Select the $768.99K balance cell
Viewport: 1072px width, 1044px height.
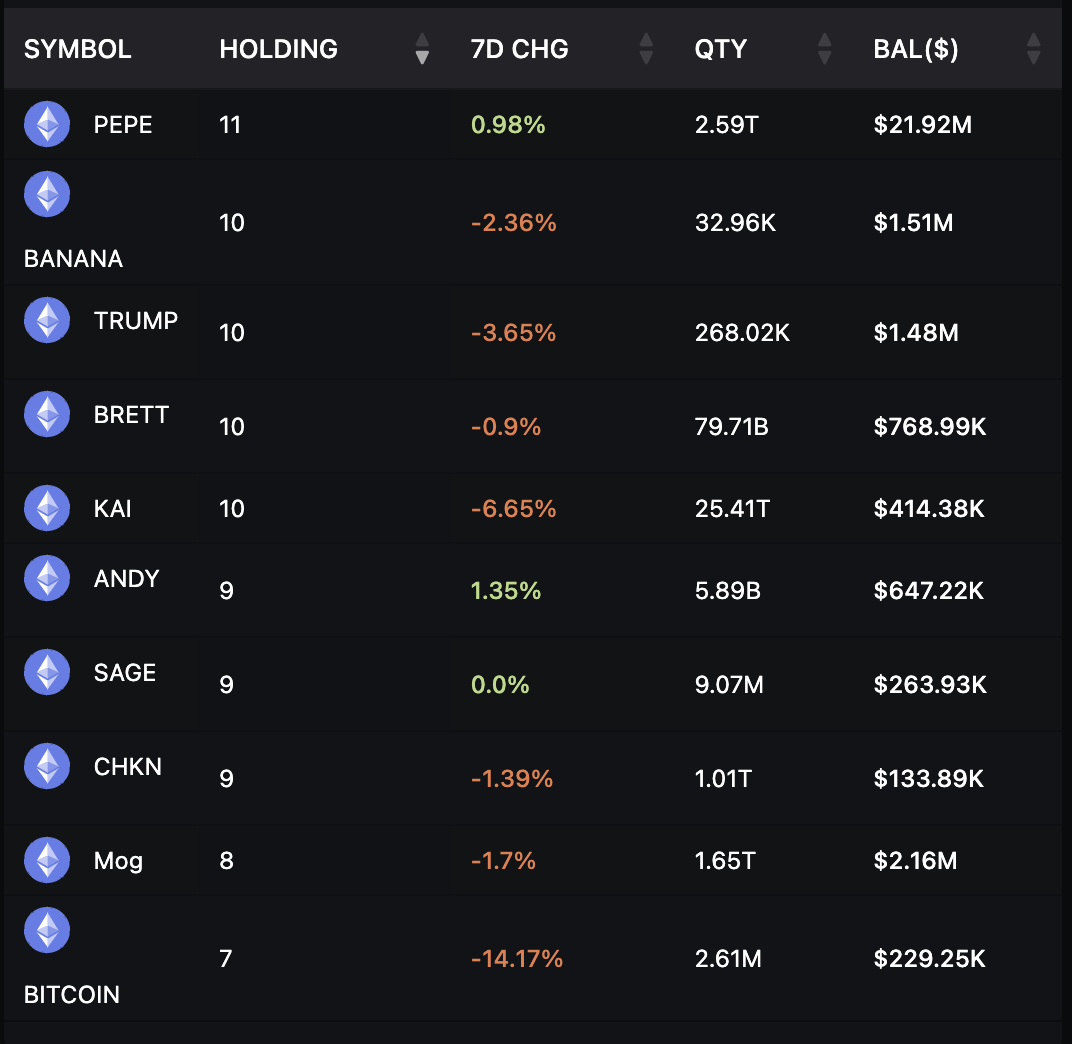tap(930, 427)
